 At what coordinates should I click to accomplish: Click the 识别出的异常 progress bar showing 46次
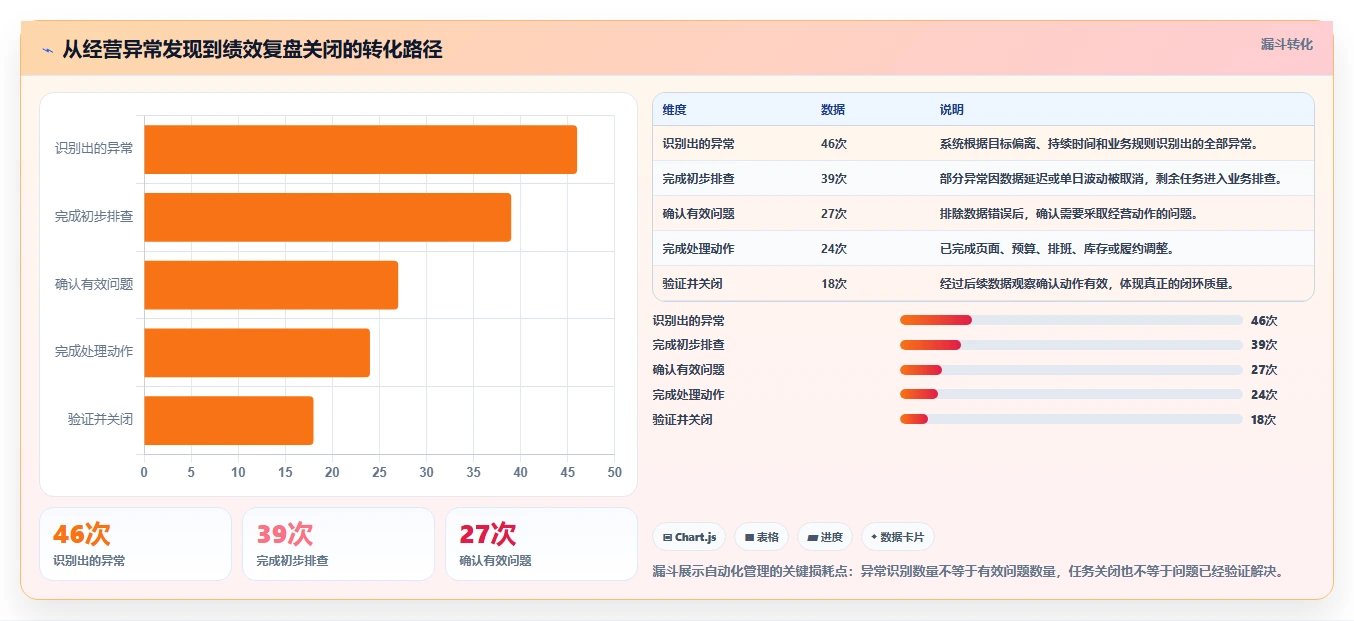(1071, 320)
